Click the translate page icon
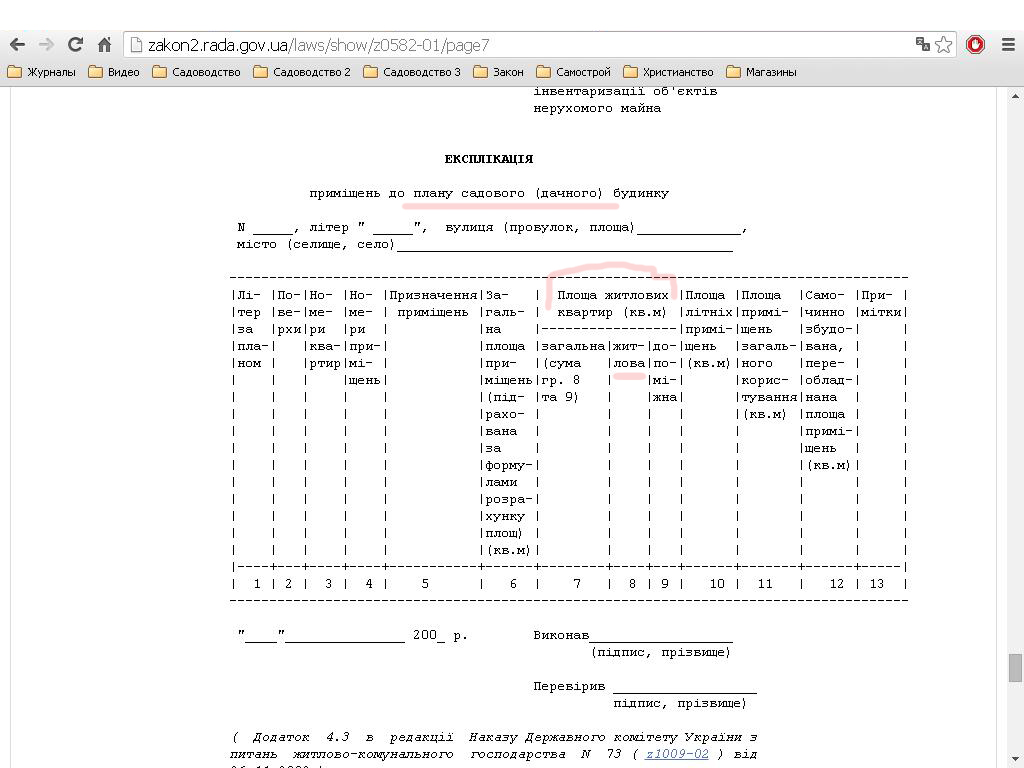 [x=922, y=44]
